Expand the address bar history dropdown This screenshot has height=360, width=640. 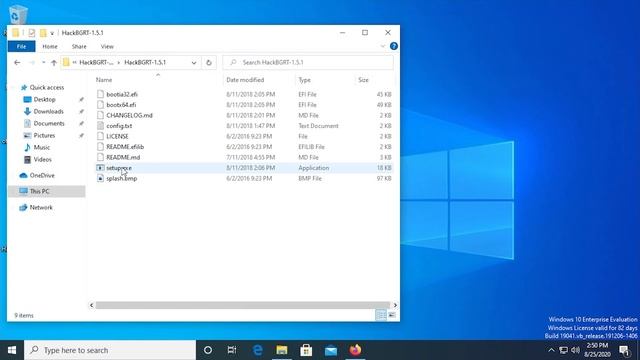pos(194,62)
